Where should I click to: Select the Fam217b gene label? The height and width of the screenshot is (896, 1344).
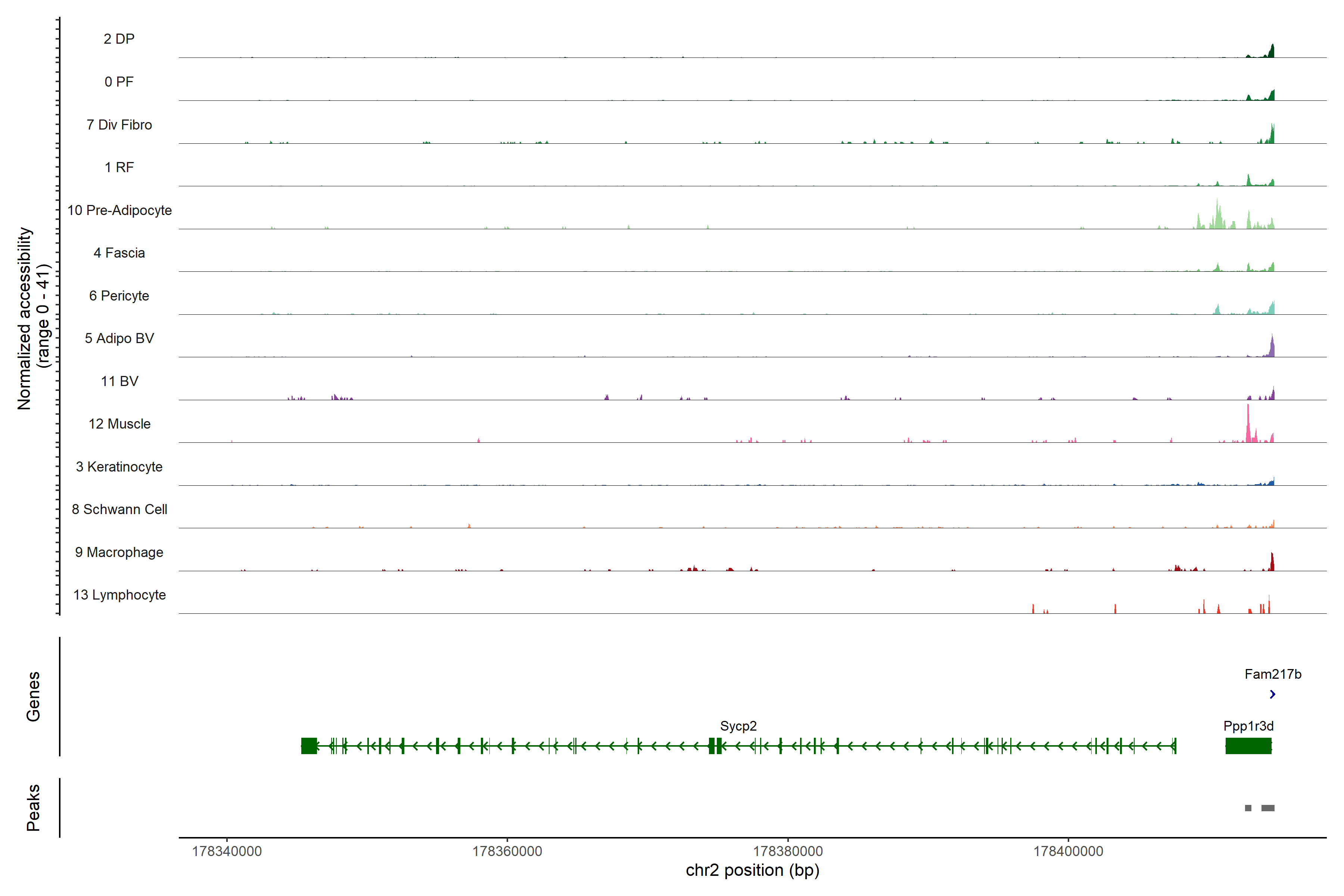(1273, 674)
